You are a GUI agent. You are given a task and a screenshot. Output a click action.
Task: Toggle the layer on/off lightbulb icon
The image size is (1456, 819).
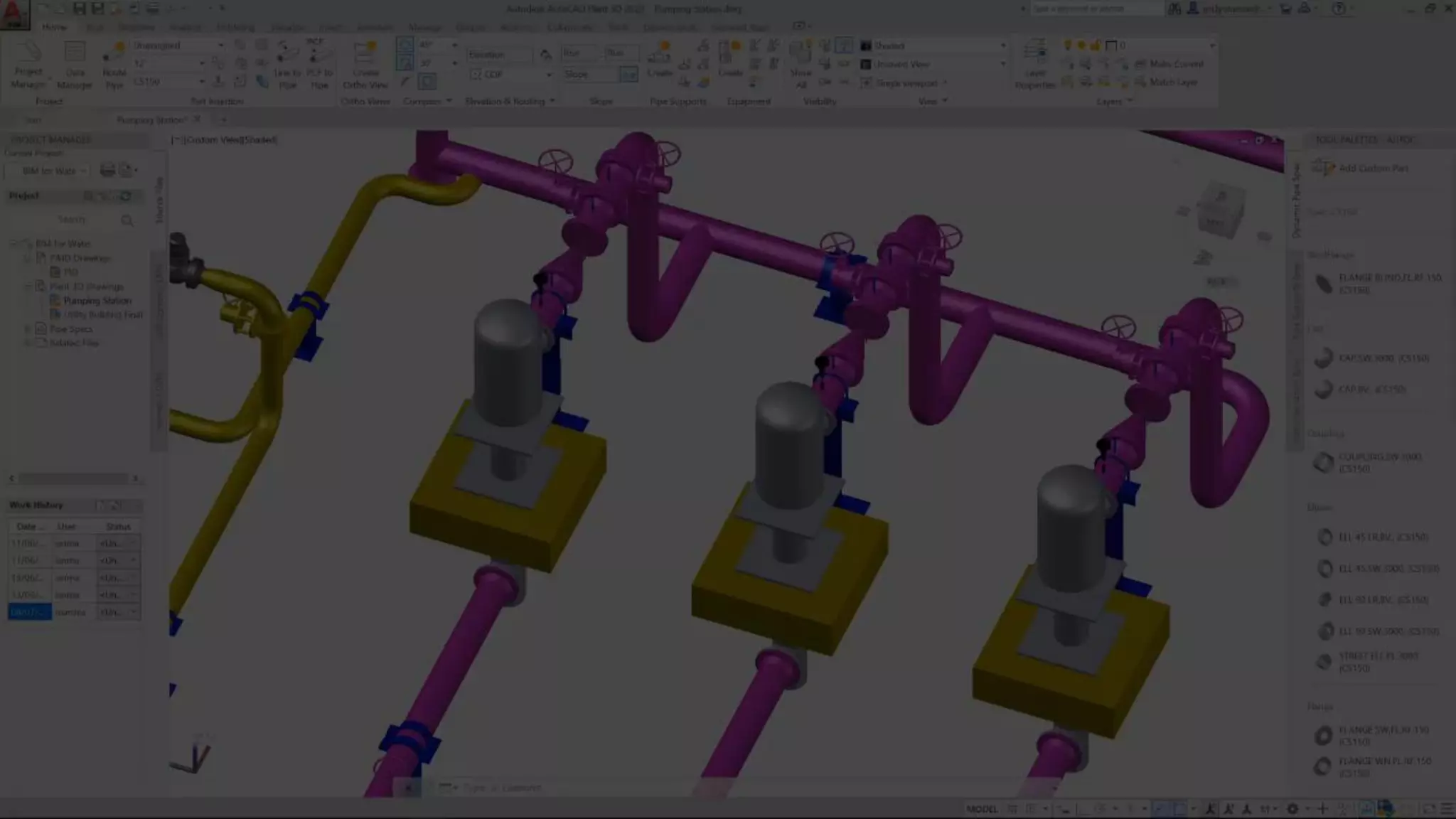[x=1067, y=45]
